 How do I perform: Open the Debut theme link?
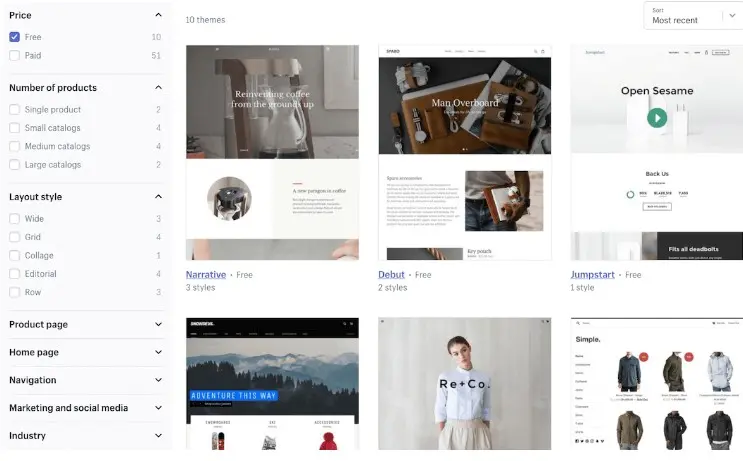coord(391,274)
